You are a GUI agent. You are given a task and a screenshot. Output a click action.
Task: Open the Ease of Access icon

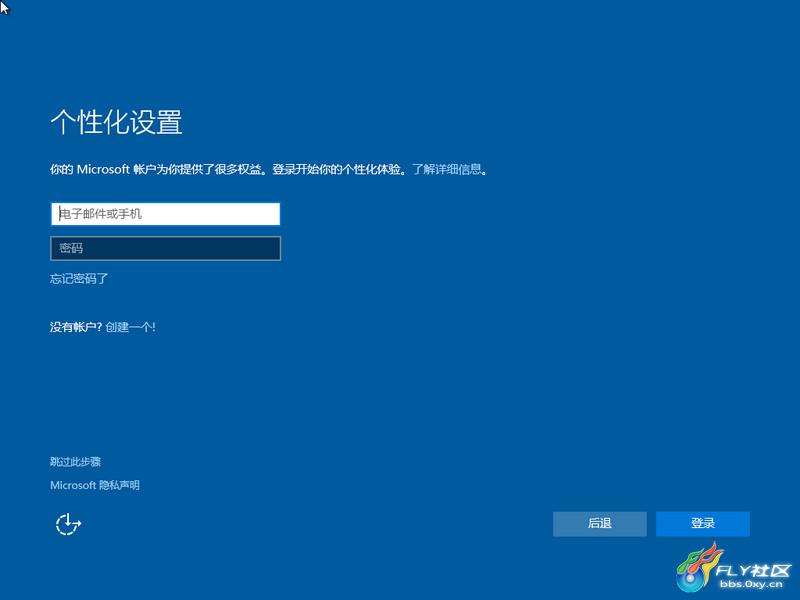[68, 524]
